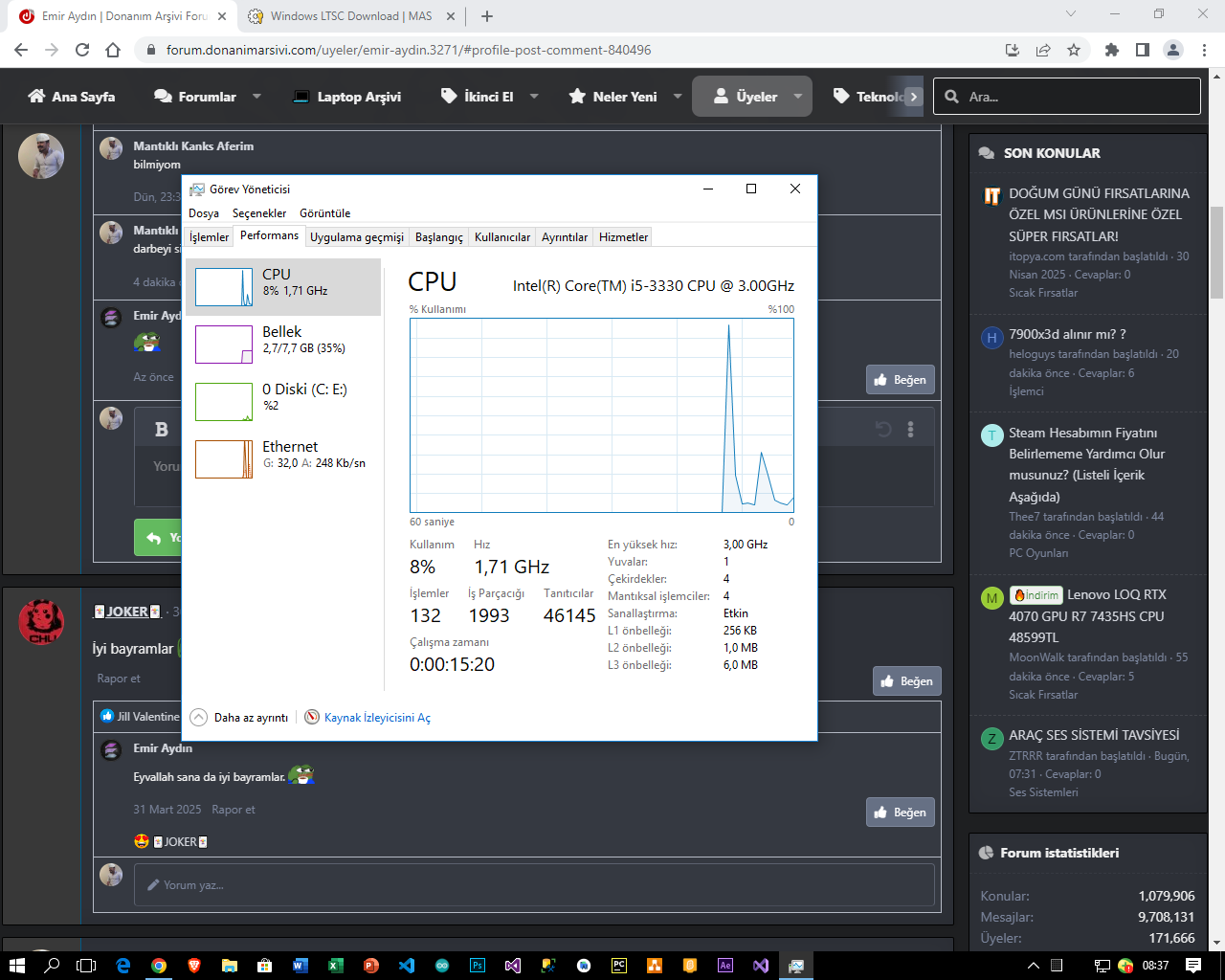Click the Bold button in comment editor
This screenshot has width=1225, height=980.
162,430
